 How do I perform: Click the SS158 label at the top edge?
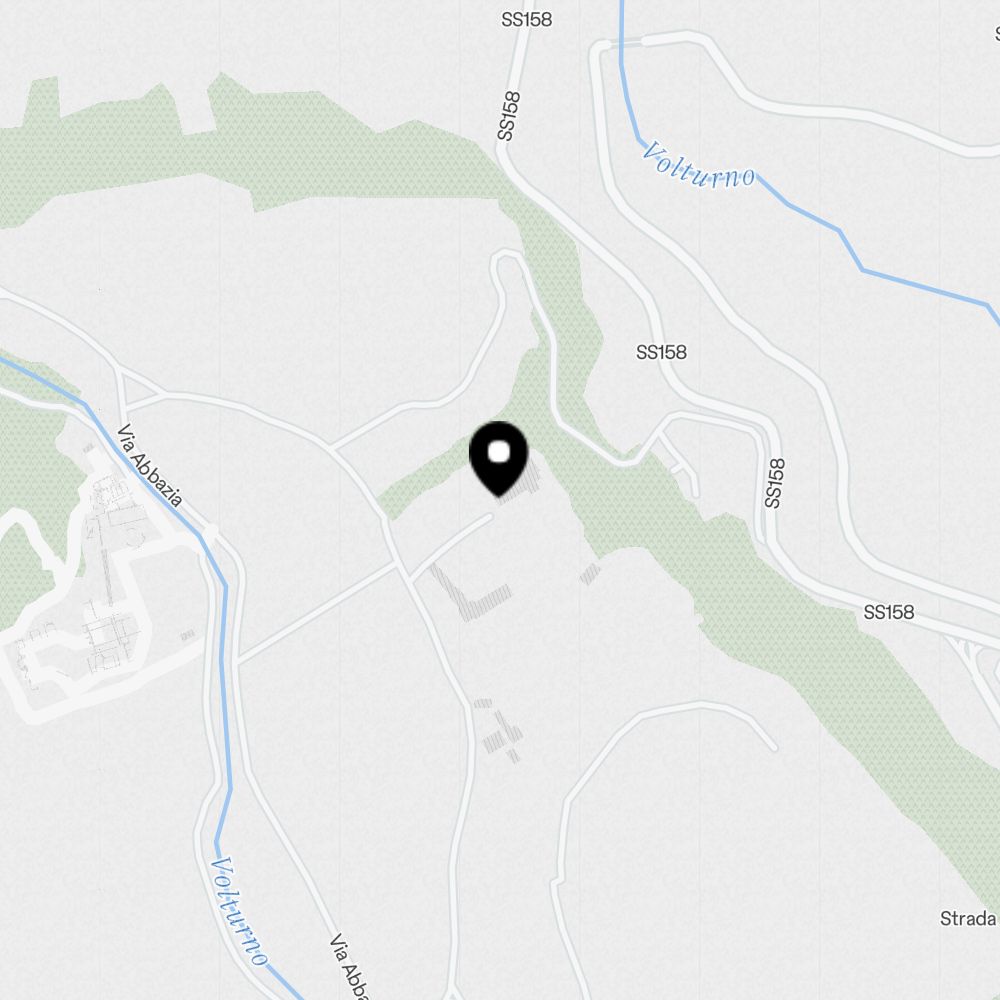526,20
